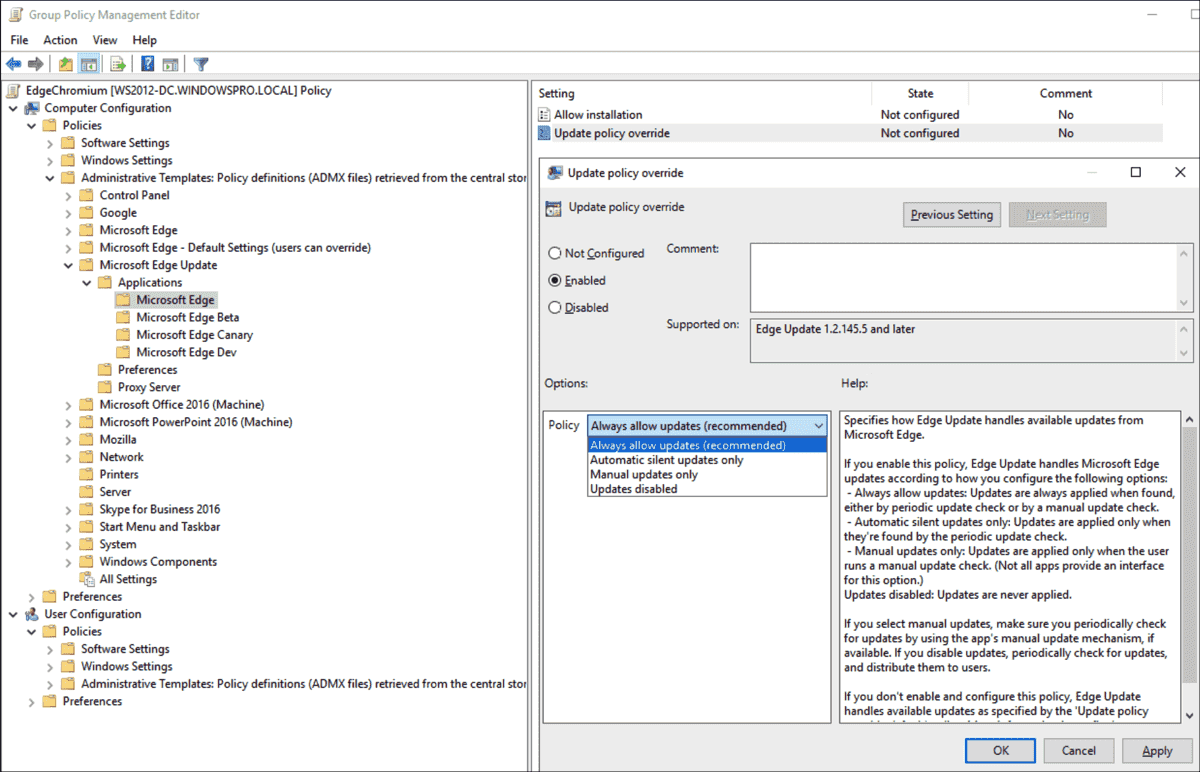Select Microsoft Edge - Default Settings item

235,248
